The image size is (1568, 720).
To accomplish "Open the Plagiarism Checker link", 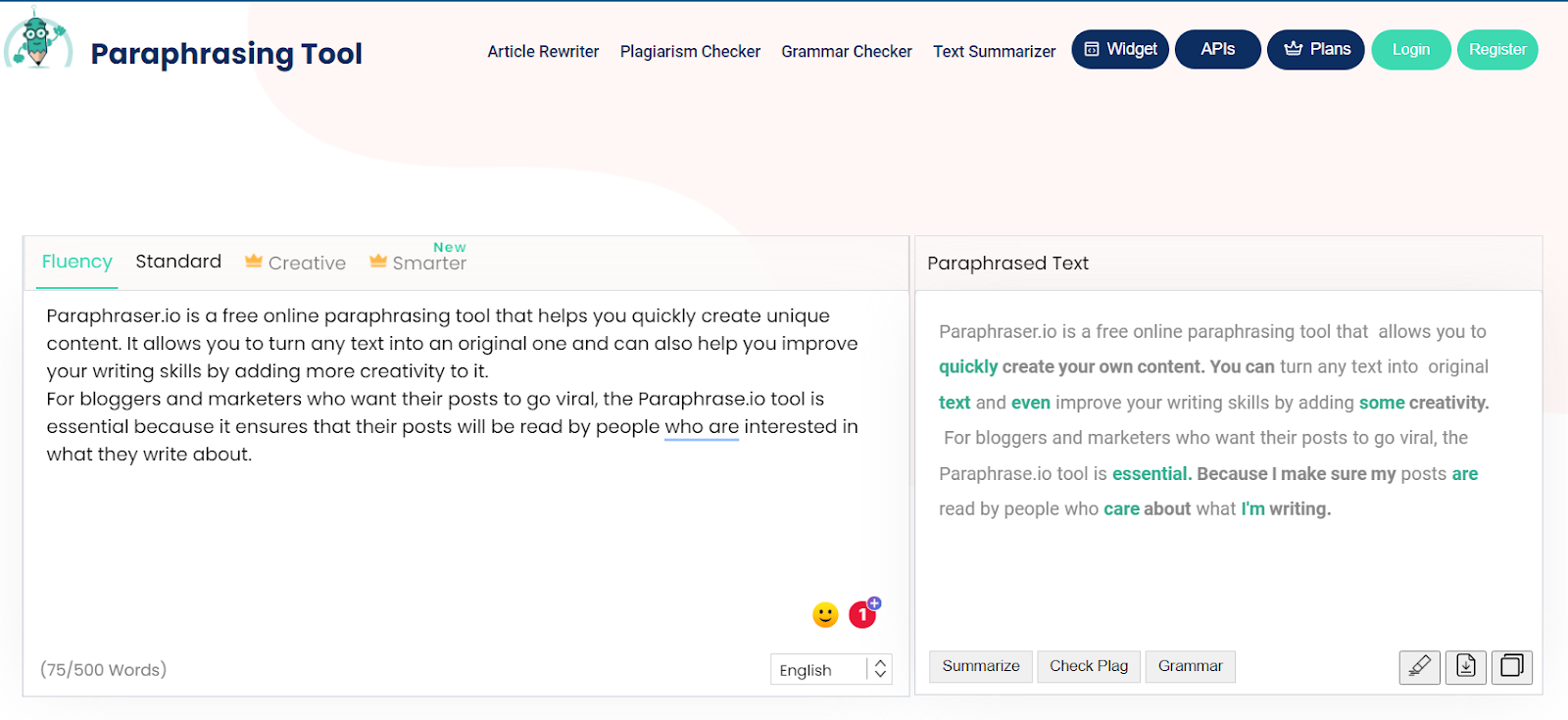I will (x=690, y=51).
